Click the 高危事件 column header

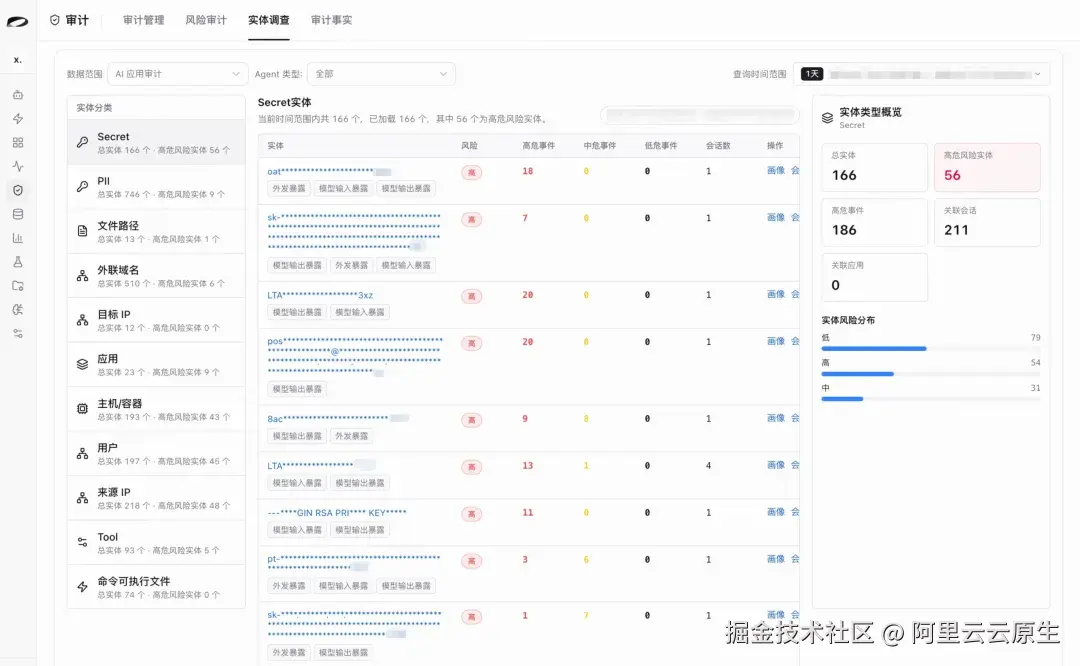[538, 145]
